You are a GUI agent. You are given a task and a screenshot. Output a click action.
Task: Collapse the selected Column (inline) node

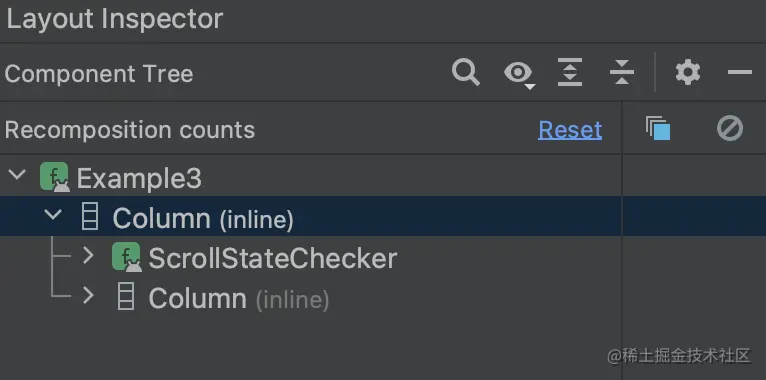click(53, 214)
